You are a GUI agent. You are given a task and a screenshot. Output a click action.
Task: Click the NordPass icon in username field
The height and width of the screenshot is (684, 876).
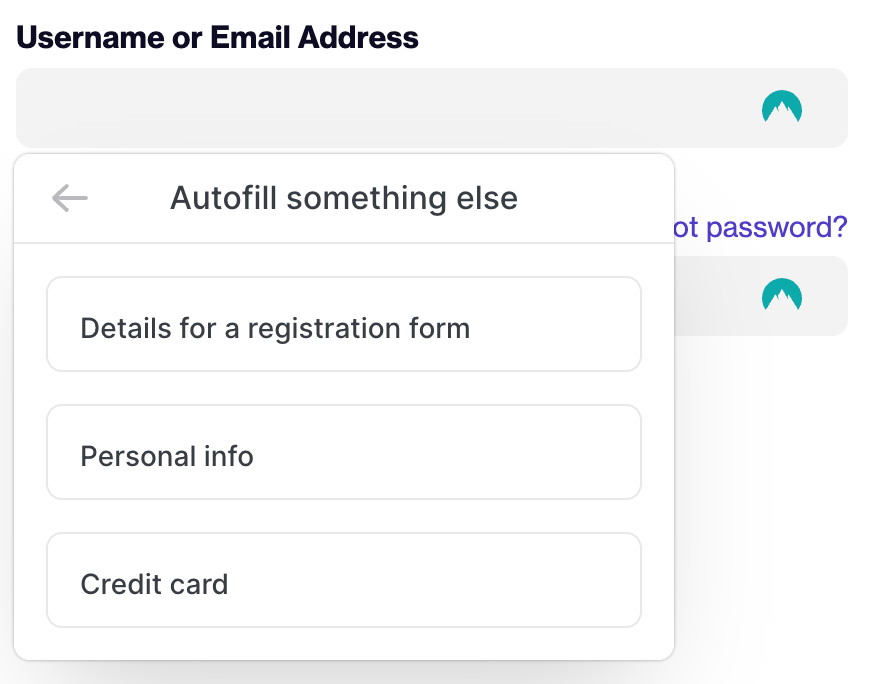tap(782, 107)
